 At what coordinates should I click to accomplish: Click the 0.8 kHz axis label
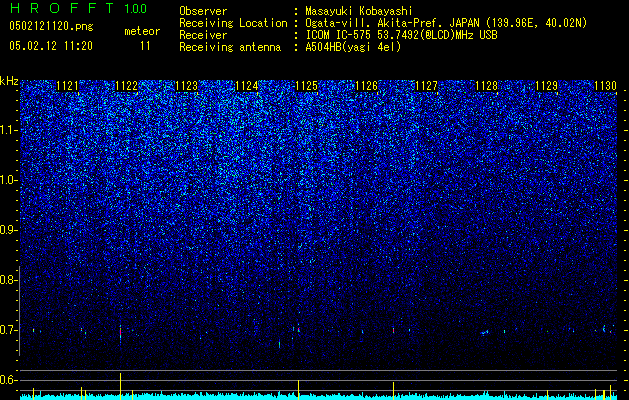coord(8,280)
